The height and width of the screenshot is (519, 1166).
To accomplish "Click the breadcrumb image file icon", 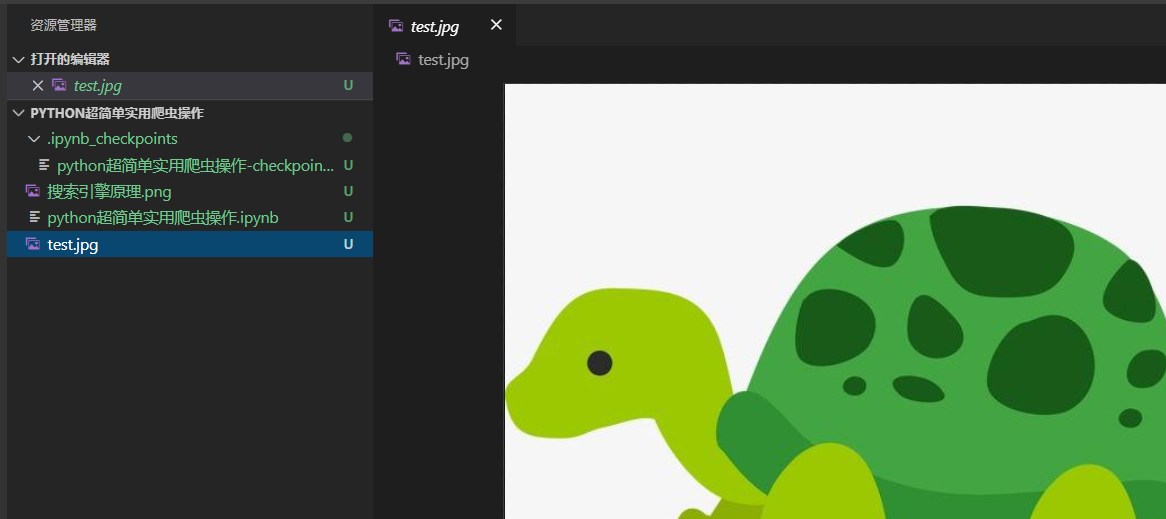I will (404, 59).
